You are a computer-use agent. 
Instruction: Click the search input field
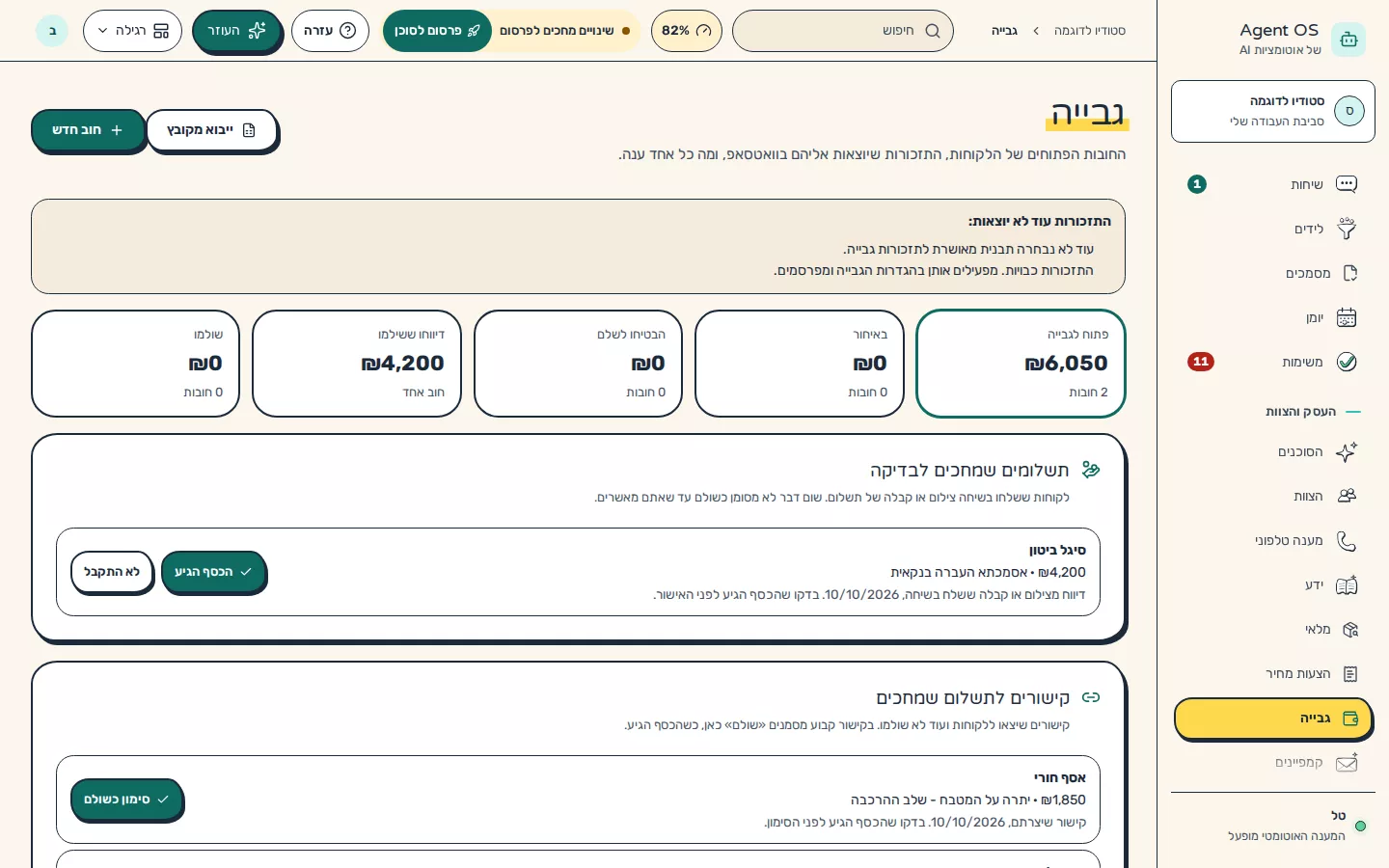pyautogui.click(x=843, y=31)
